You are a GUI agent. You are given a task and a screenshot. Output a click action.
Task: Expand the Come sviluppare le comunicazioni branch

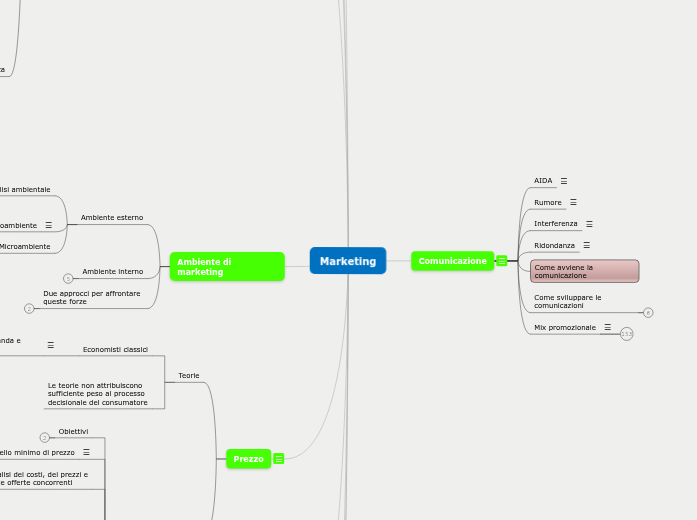tap(648, 313)
